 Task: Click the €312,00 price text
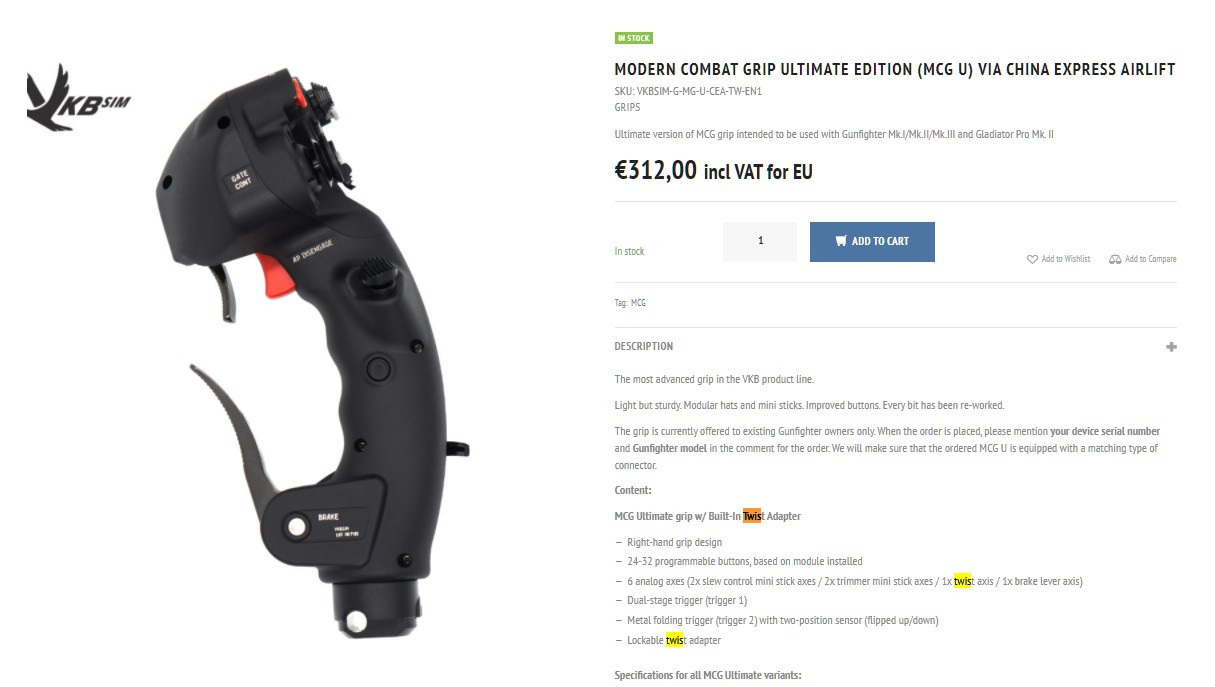click(655, 170)
